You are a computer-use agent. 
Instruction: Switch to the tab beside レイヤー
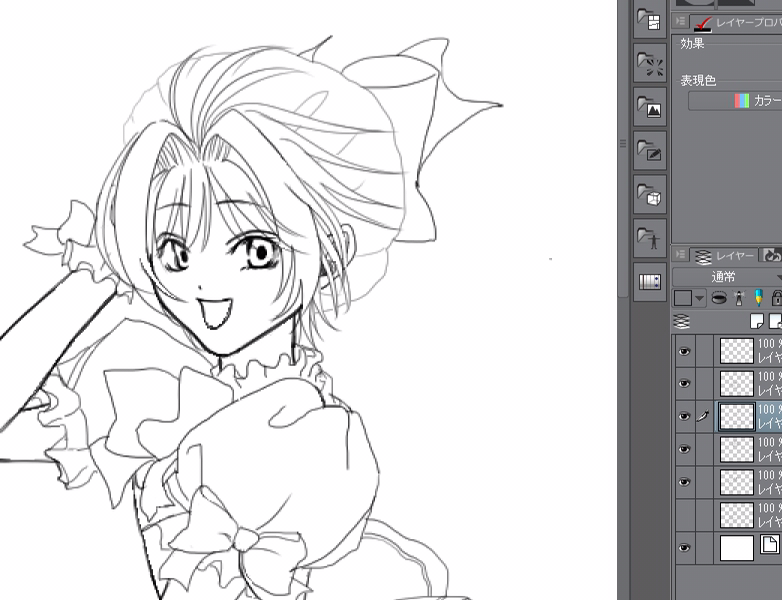(771, 255)
